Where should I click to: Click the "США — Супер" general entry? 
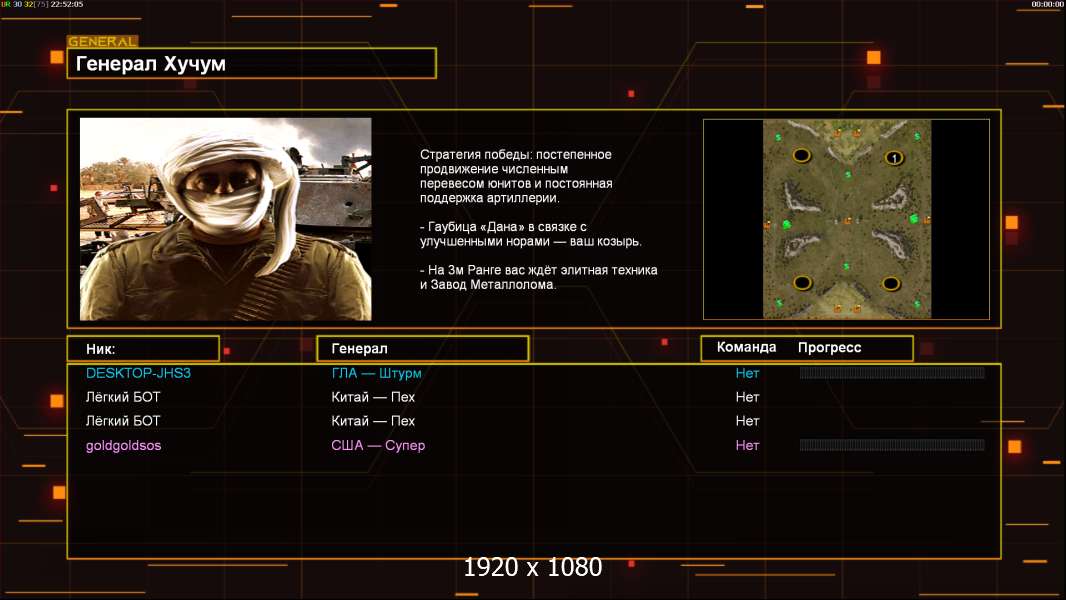(378, 445)
